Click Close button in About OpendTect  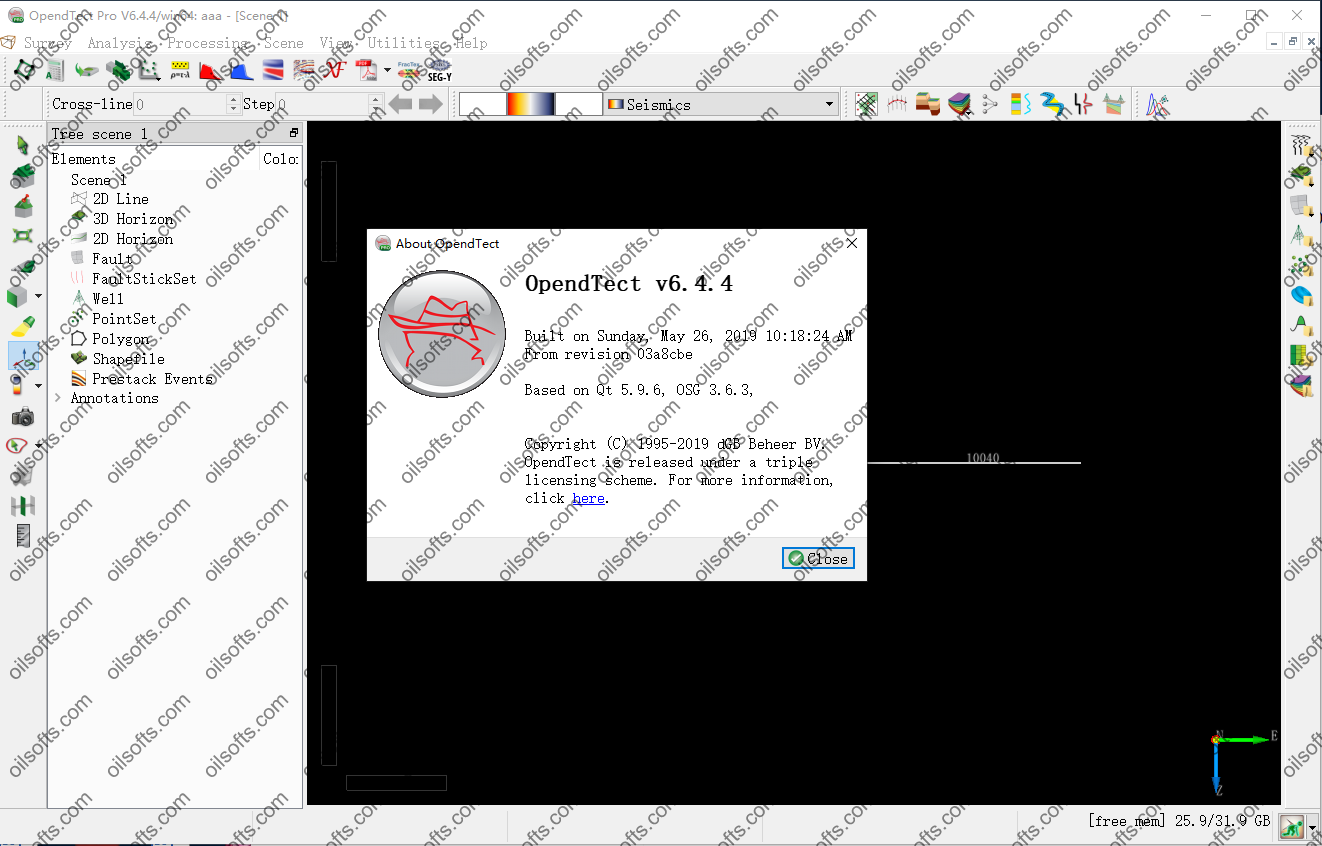tap(818, 558)
